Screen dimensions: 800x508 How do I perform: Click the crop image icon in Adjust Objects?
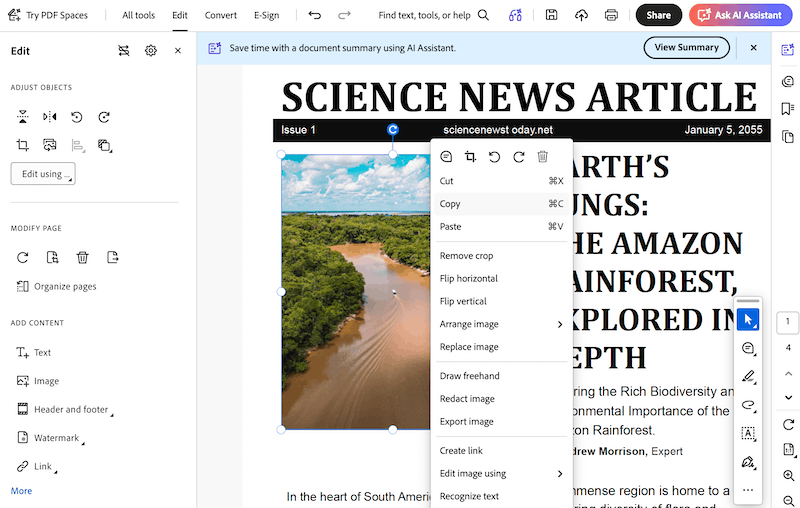(23, 145)
